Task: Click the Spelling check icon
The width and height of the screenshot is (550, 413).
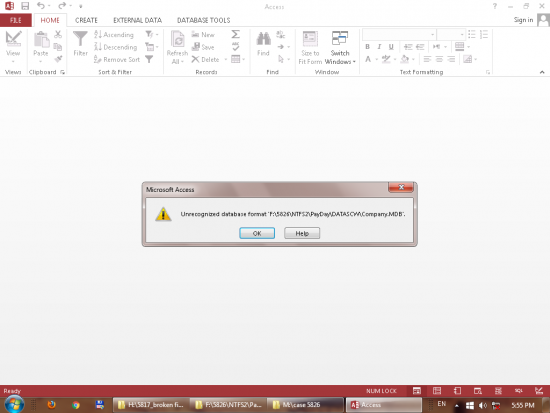Action: 236,46
